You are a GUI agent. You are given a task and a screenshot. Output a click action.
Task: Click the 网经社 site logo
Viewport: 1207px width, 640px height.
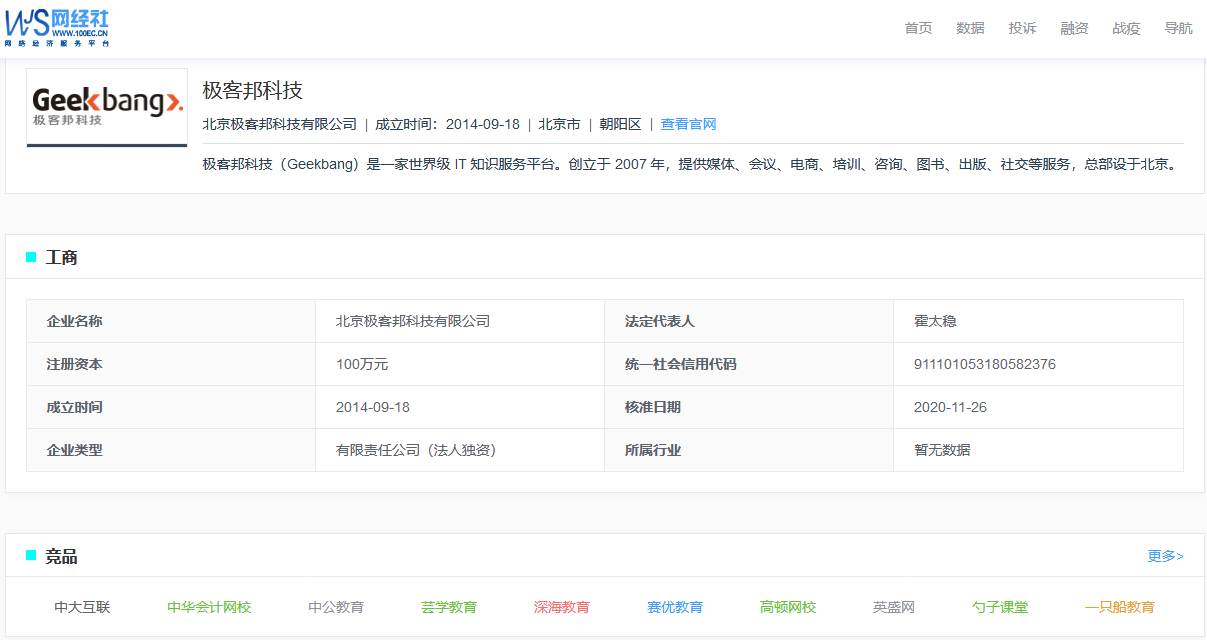(x=57, y=28)
